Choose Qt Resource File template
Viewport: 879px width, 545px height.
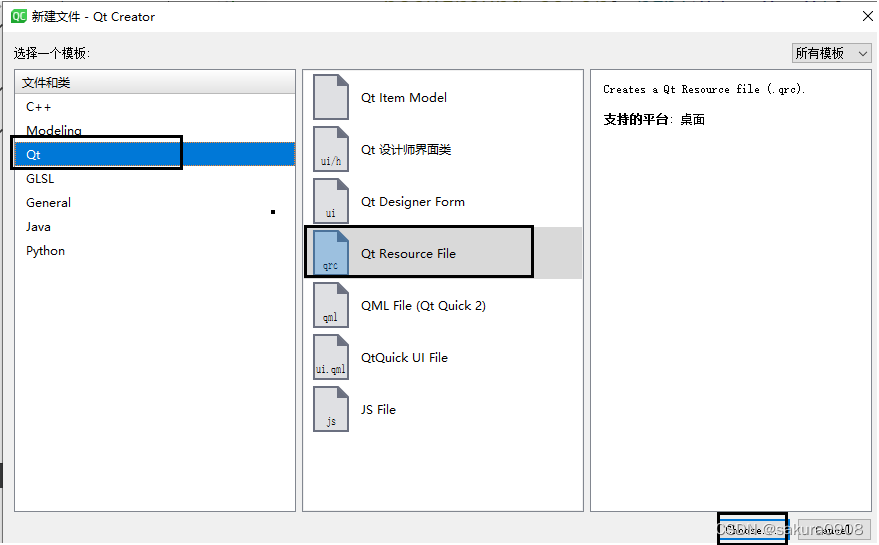(x=443, y=253)
